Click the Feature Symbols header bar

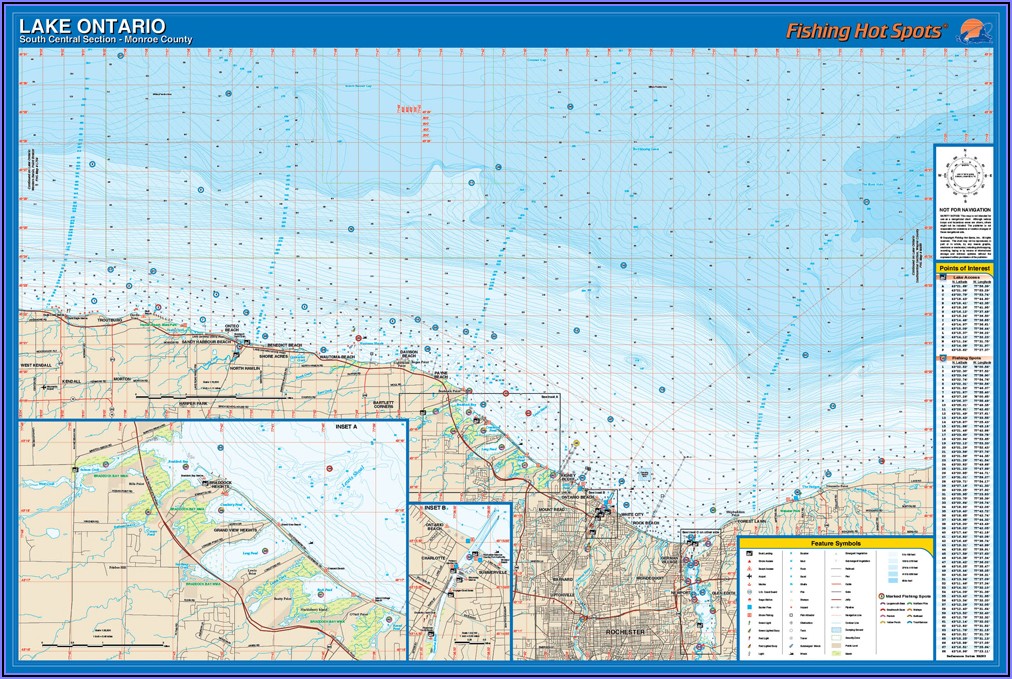pos(835,543)
